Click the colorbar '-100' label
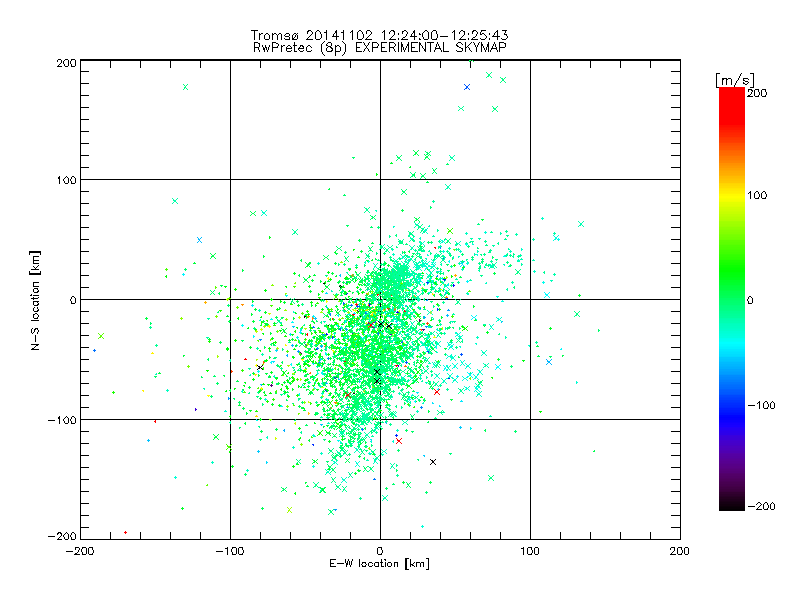The width and height of the screenshot is (800, 600). point(761,406)
